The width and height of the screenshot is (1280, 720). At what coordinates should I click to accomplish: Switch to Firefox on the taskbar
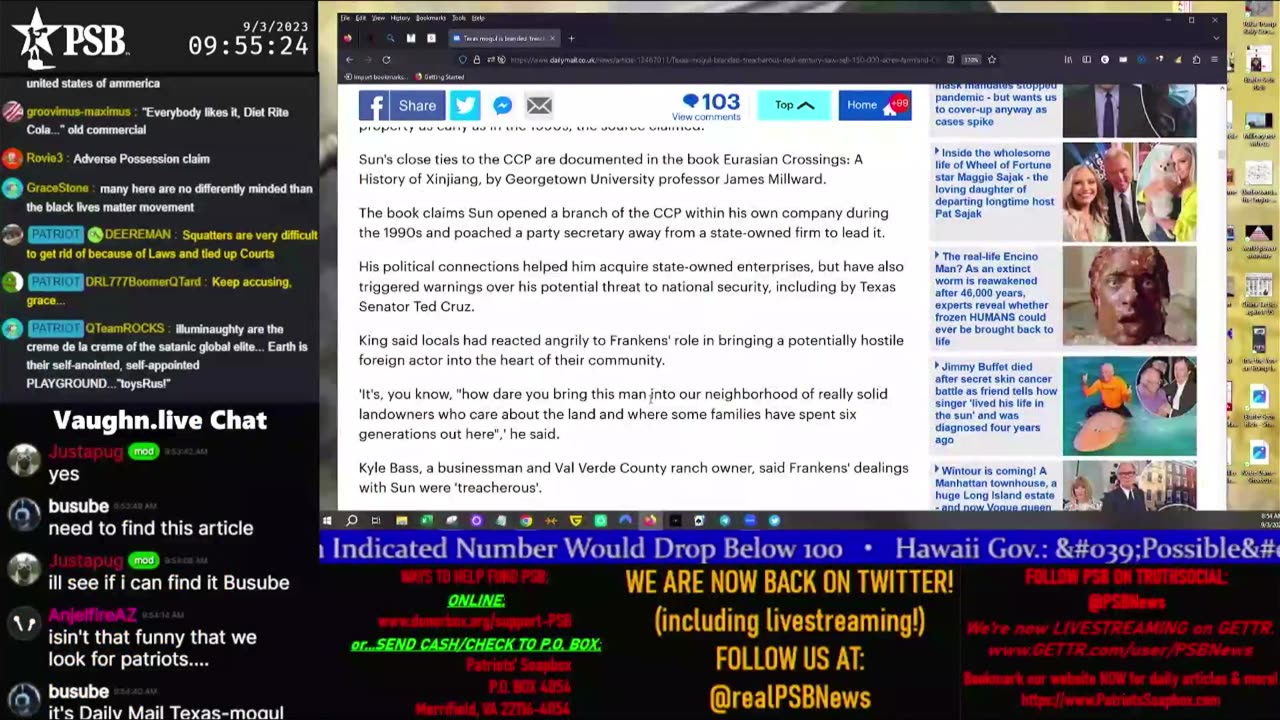(650, 520)
